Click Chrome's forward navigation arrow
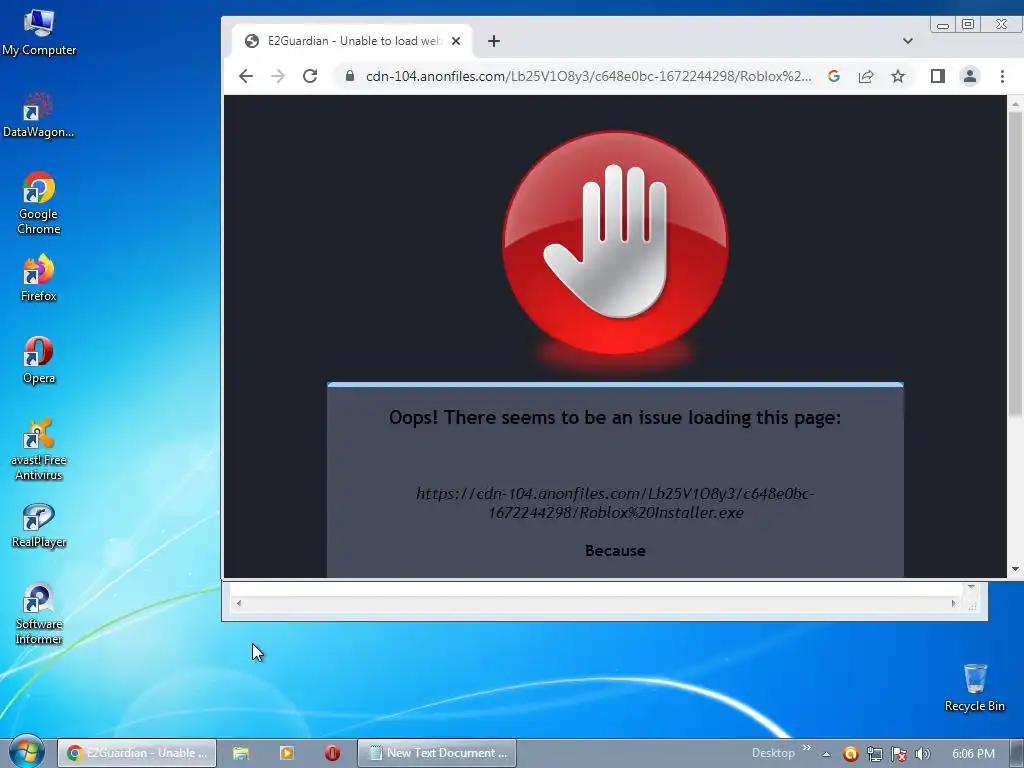Image resolution: width=1024 pixels, height=768 pixels. pyautogui.click(x=278, y=76)
